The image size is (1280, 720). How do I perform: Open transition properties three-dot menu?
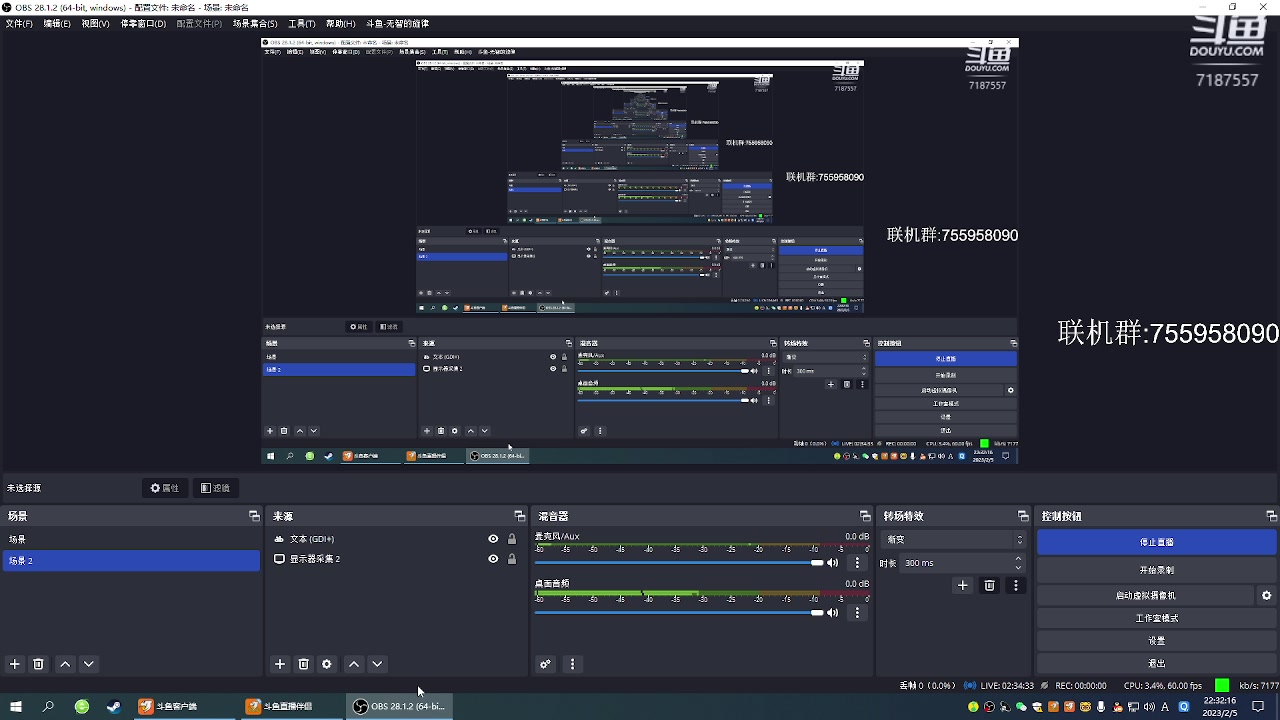pos(1016,586)
